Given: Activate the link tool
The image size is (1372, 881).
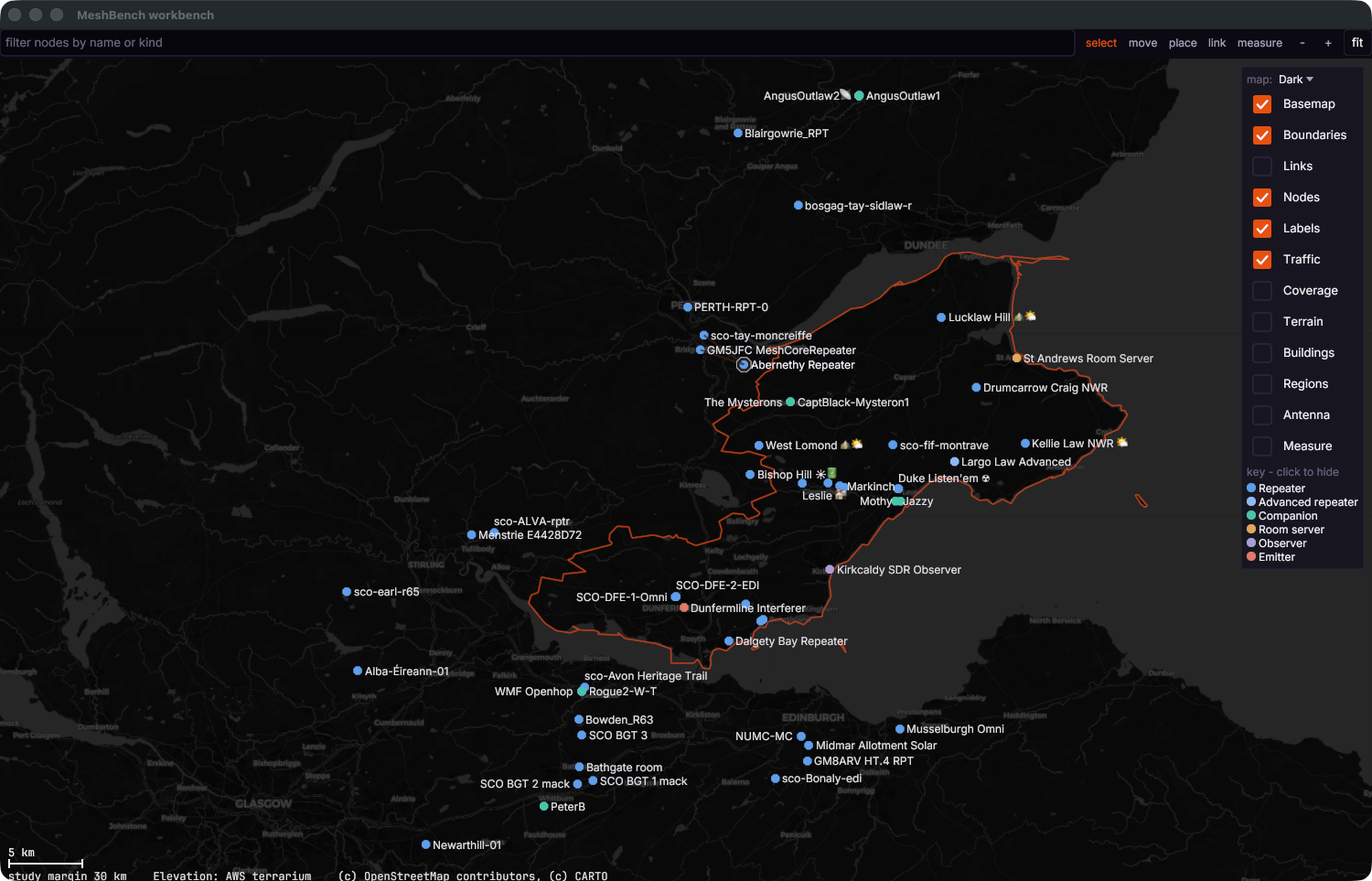Looking at the screenshot, I should tap(1217, 43).
